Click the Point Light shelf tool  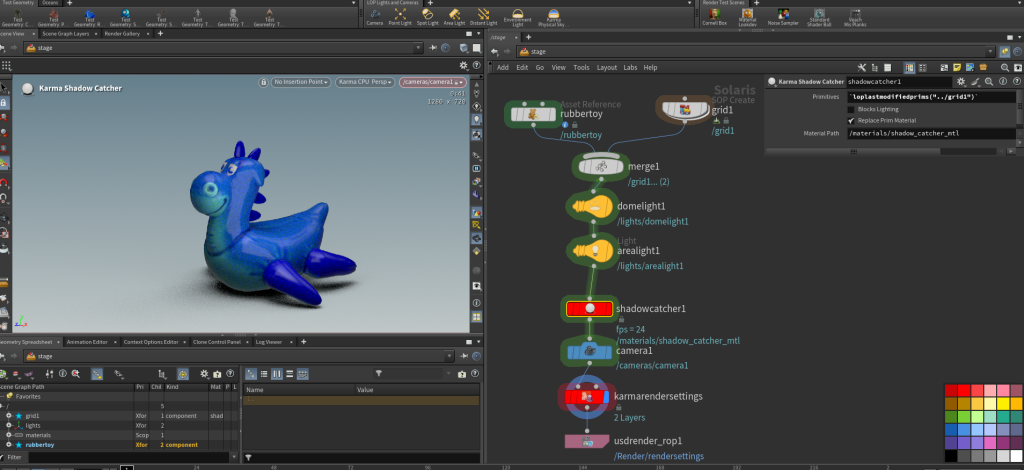[x=400, y=15]
